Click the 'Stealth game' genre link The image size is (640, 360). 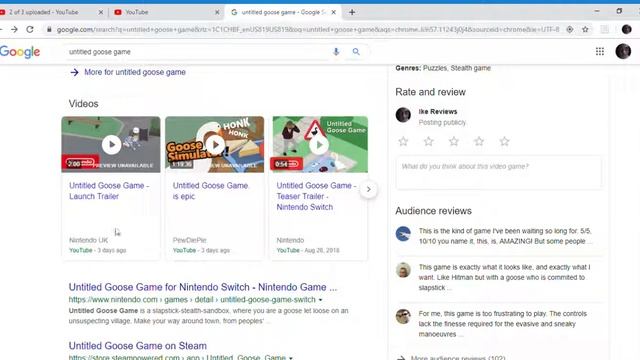tap(471, 68)
